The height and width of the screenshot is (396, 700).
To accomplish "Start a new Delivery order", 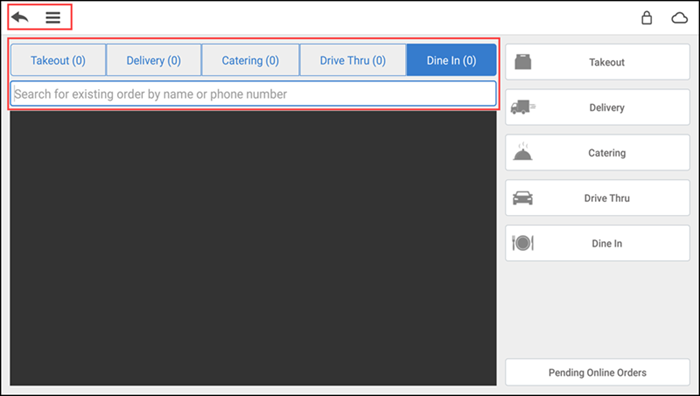I will (x=597, y=107).
